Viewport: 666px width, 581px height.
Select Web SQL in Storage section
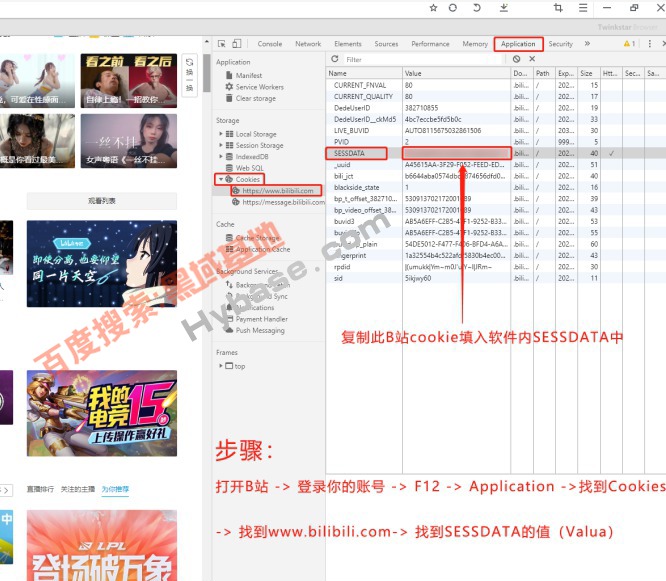(x=249, y=168)
